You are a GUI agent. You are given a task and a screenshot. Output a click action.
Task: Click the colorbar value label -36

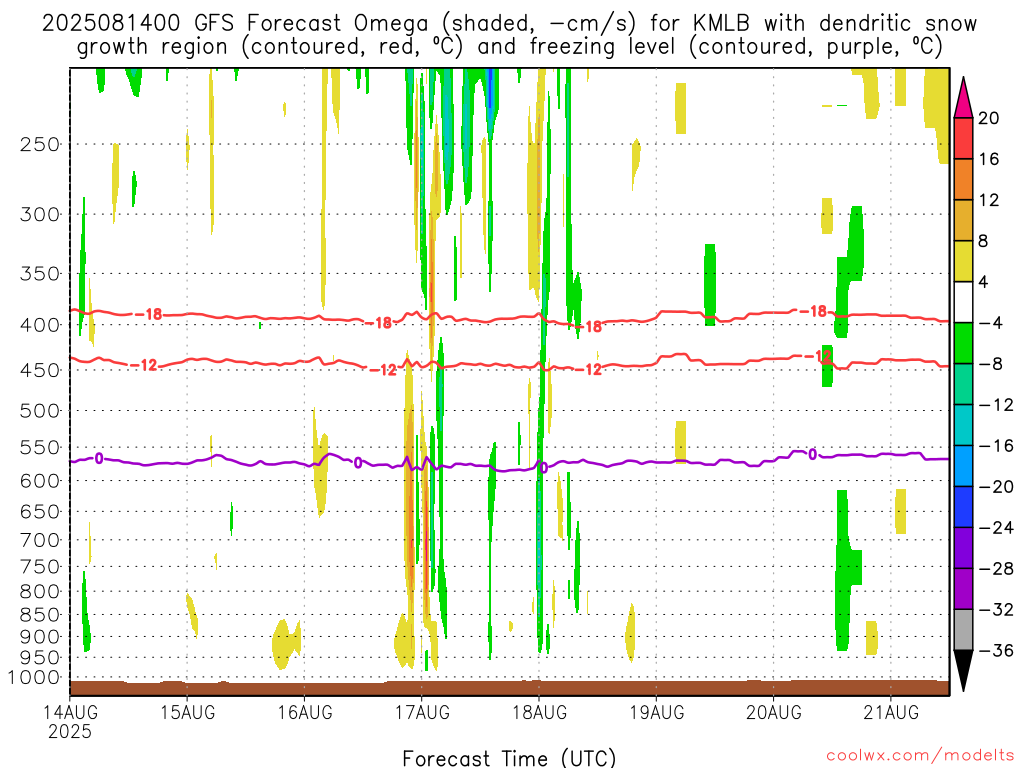click(997, 650)
